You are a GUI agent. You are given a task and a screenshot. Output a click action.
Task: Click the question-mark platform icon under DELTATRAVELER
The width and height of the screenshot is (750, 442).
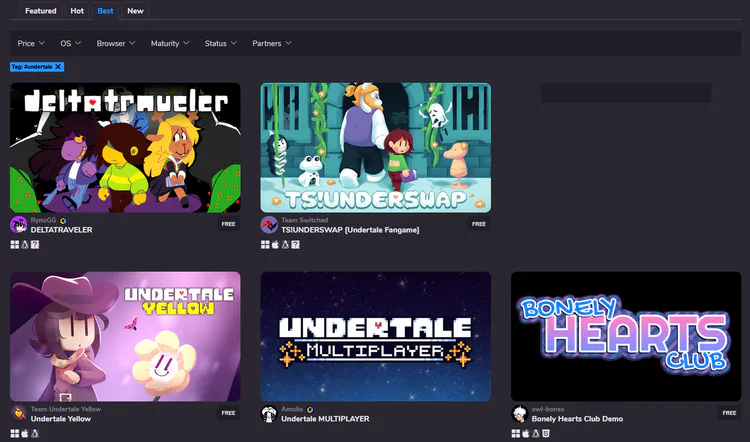tap(35, 245)
